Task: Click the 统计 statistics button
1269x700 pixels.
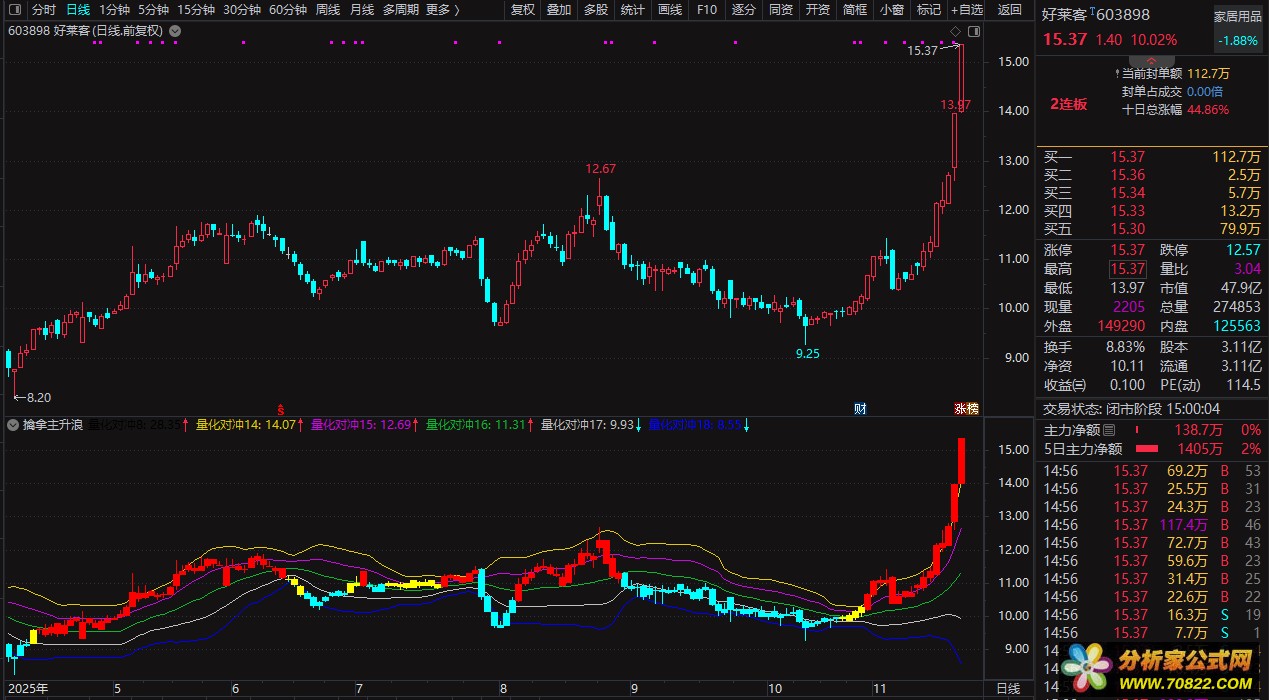Action: click(633, 9)
